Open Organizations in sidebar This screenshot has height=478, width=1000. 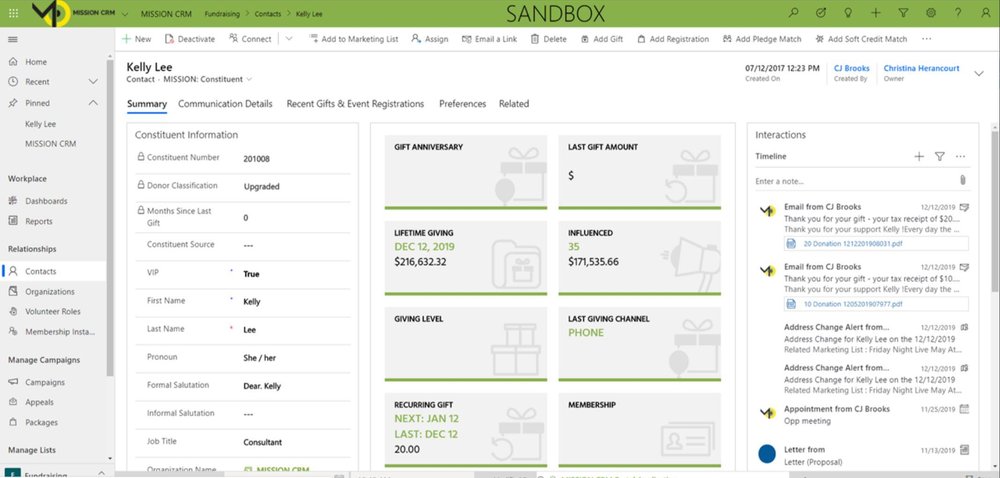[50, 291]
